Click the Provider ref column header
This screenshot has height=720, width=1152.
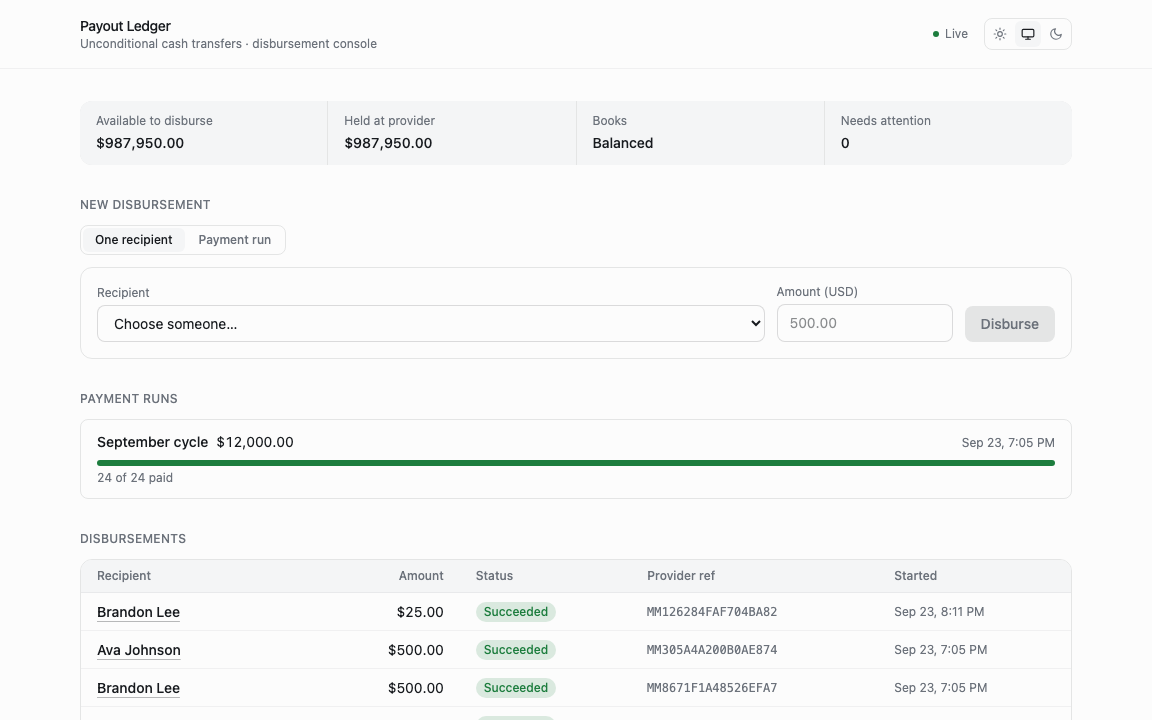click(680, 576)
